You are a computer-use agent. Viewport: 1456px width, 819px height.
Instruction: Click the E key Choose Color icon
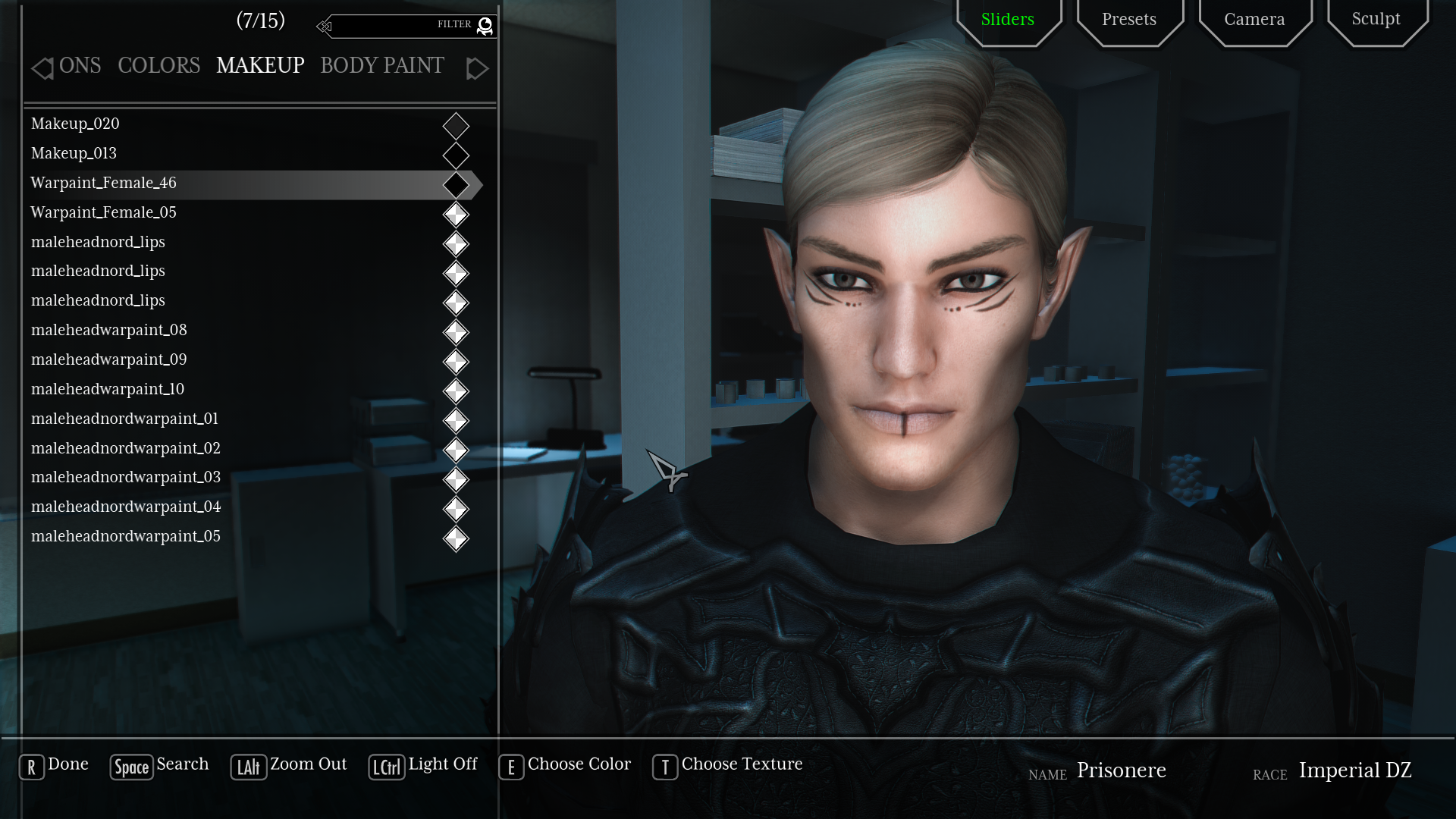click(x=511, y=767)
